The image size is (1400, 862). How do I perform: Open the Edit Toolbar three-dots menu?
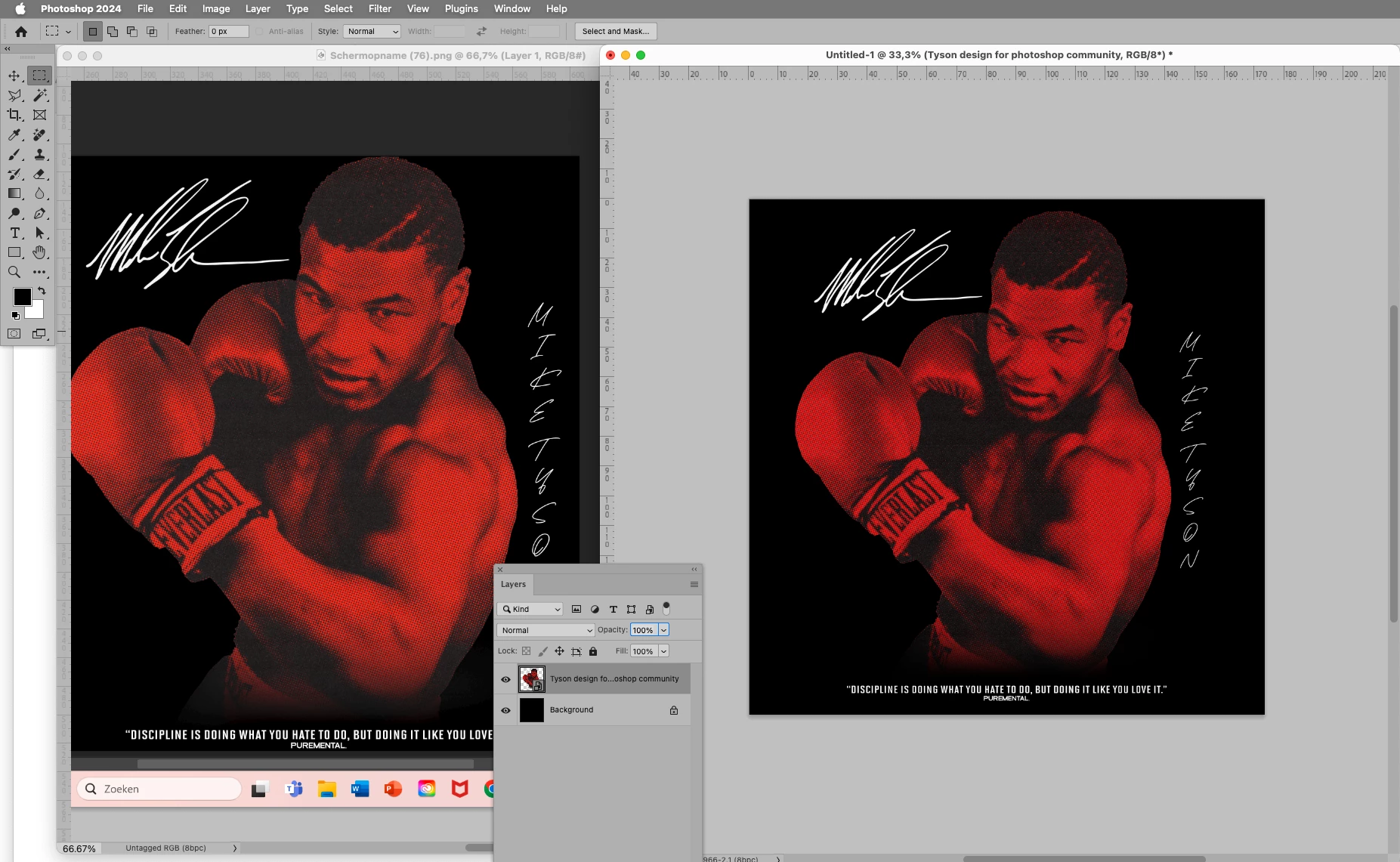coord(39,272)
